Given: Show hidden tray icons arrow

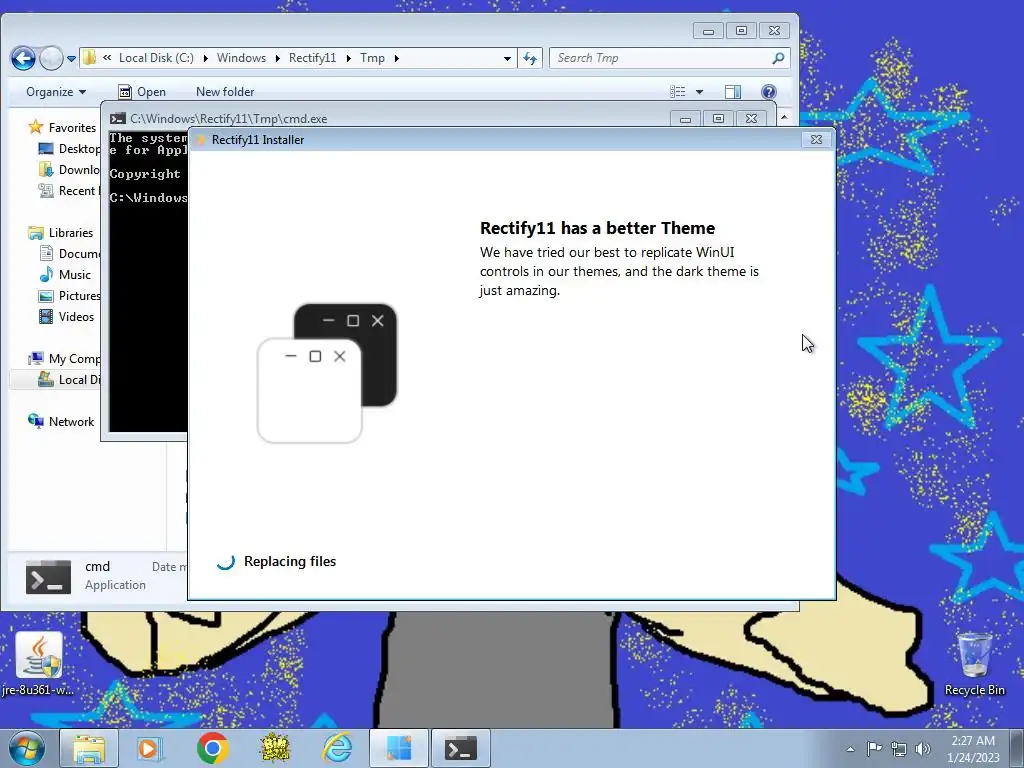Looking at the screenshot, I should tap(850, 749).
